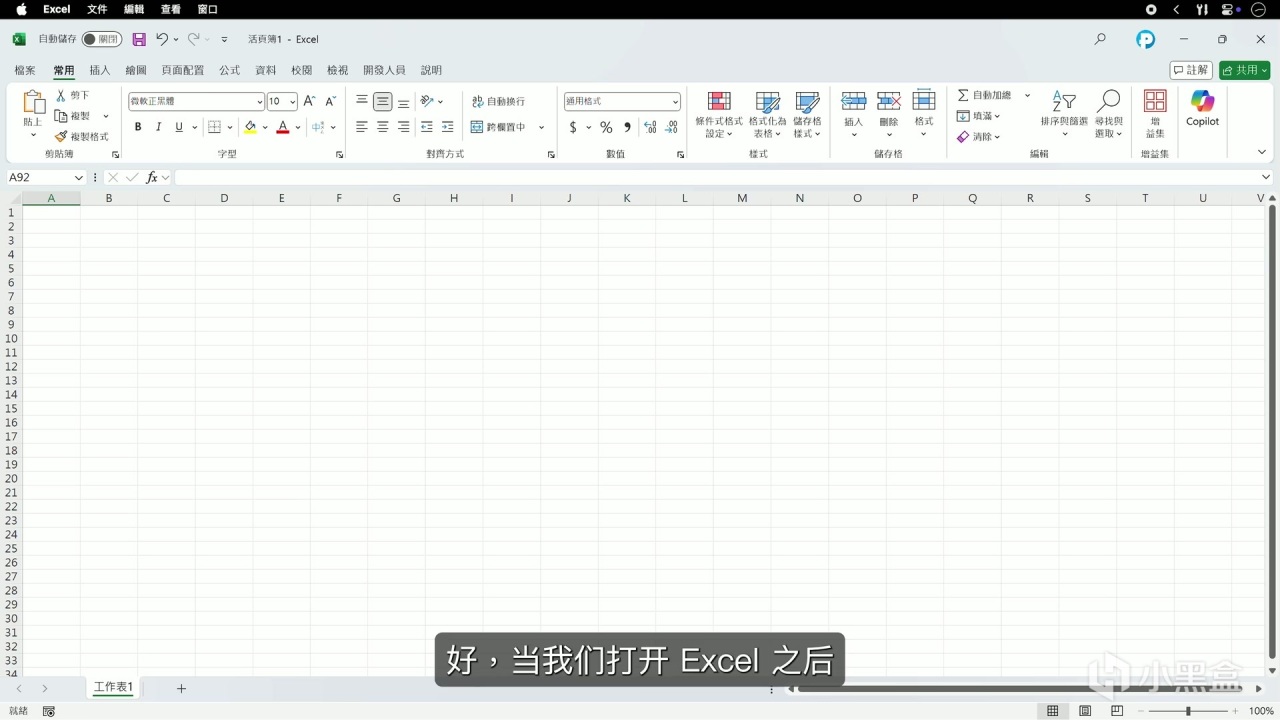
Task: Toggle italic formatting
Action: point(158,127)
